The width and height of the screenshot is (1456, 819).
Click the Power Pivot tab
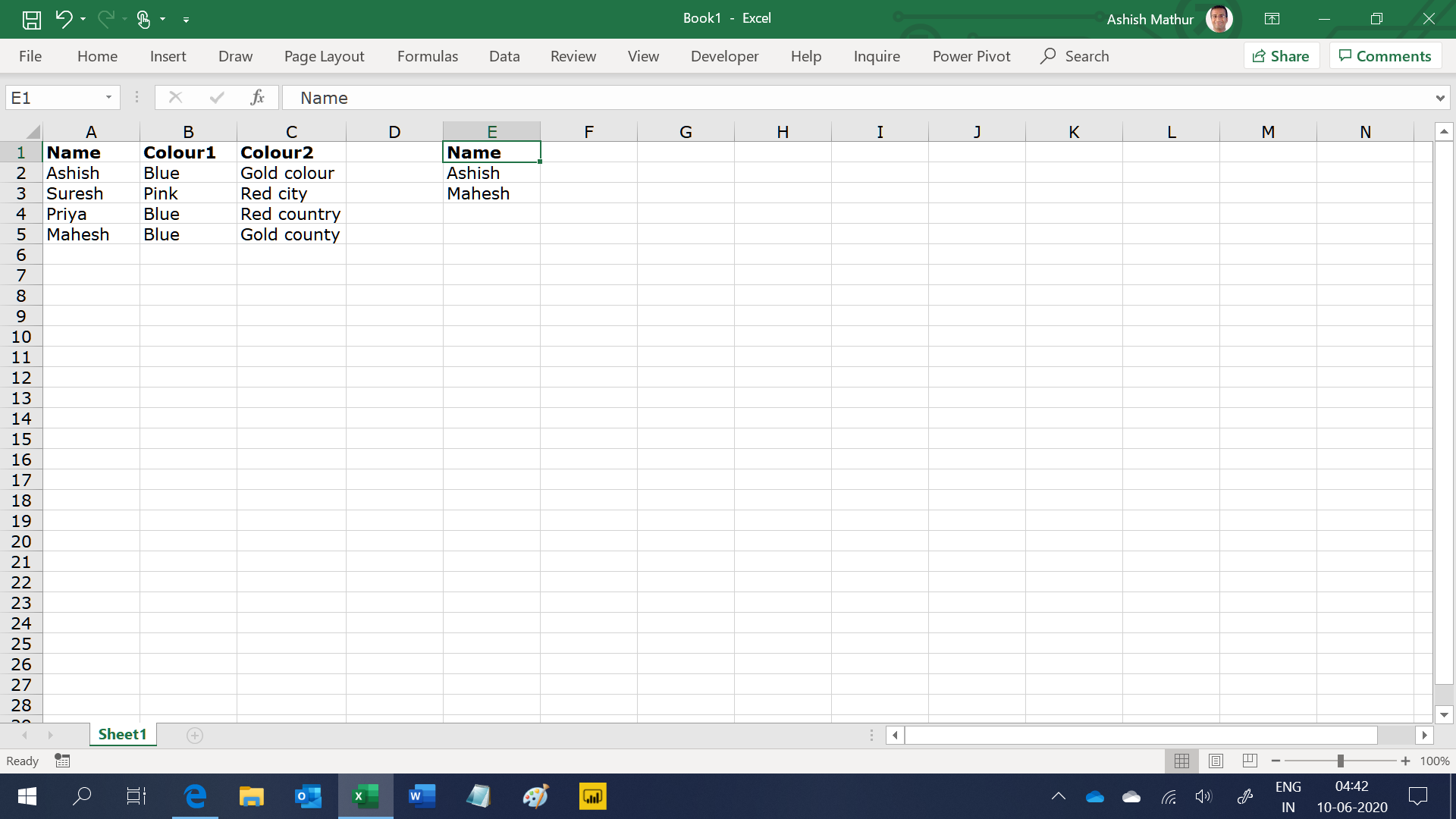click(971, 56)
